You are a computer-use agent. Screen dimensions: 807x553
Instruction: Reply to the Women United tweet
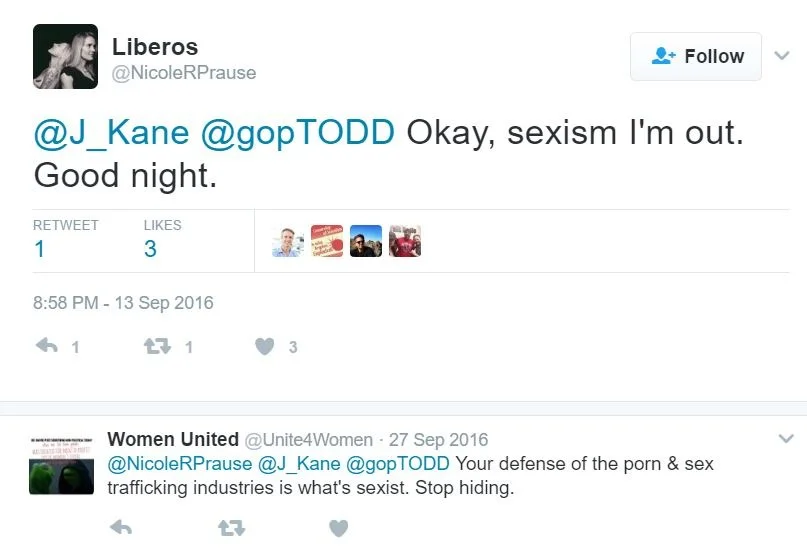(x=121, y=528)
